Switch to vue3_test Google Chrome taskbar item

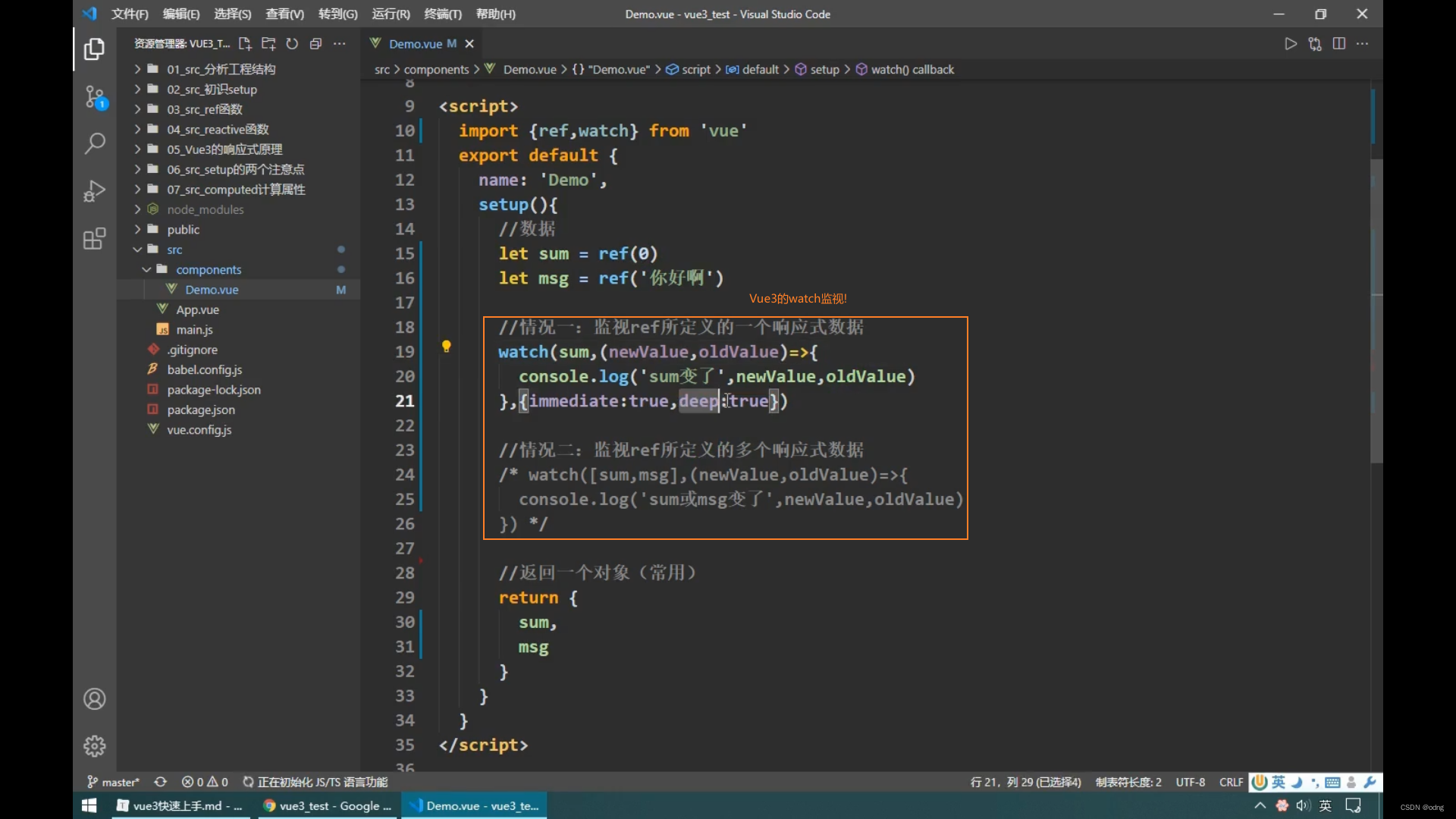pos(327,805)
